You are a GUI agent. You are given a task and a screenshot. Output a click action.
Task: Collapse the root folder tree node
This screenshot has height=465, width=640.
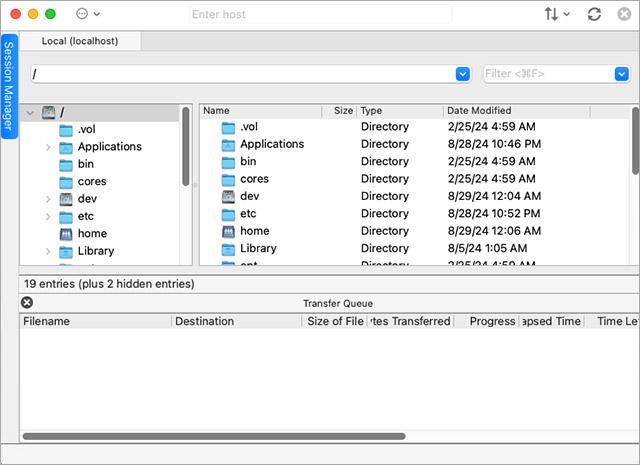[30, 112]
